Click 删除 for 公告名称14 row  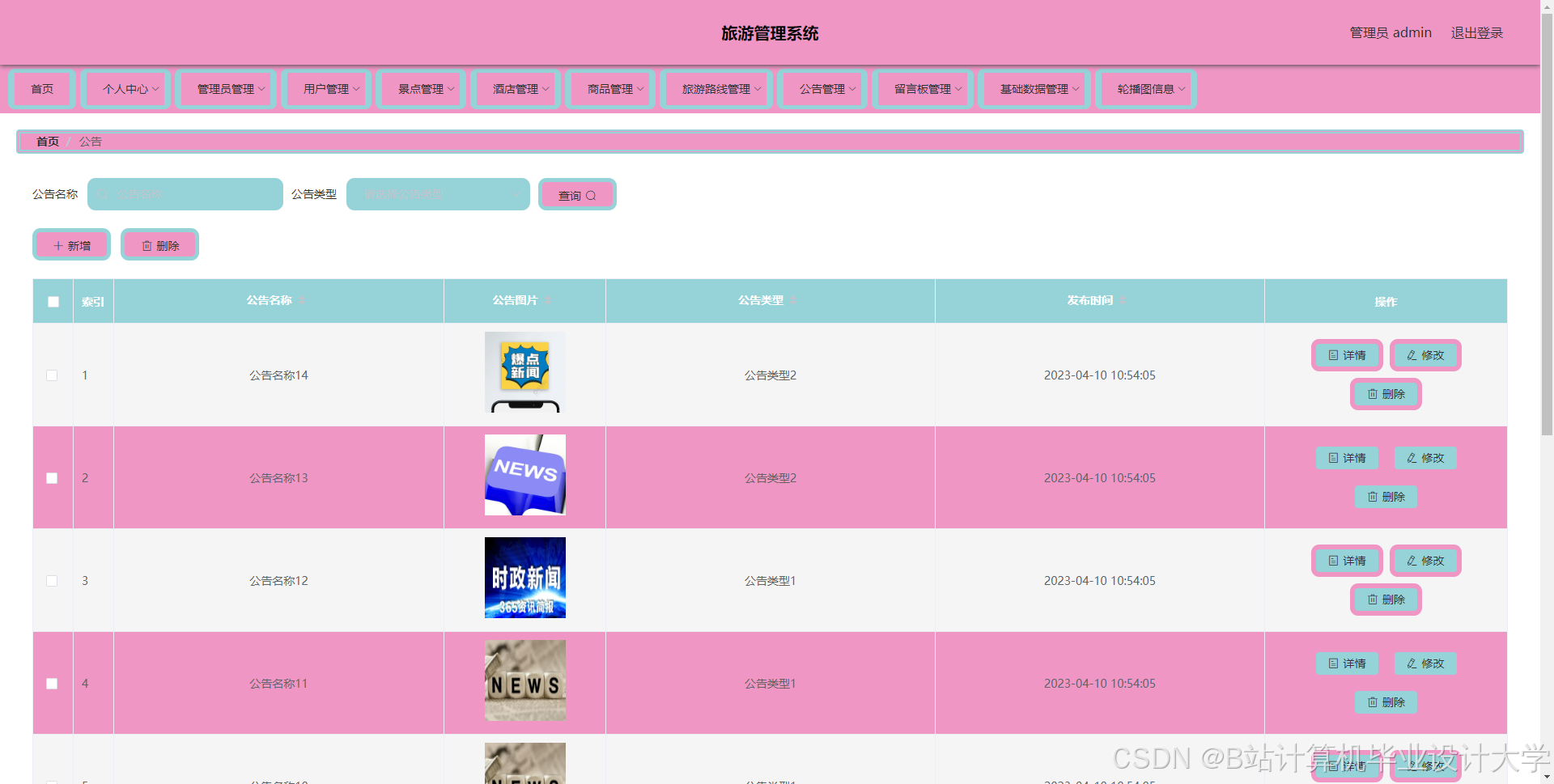pos(1386,394)
